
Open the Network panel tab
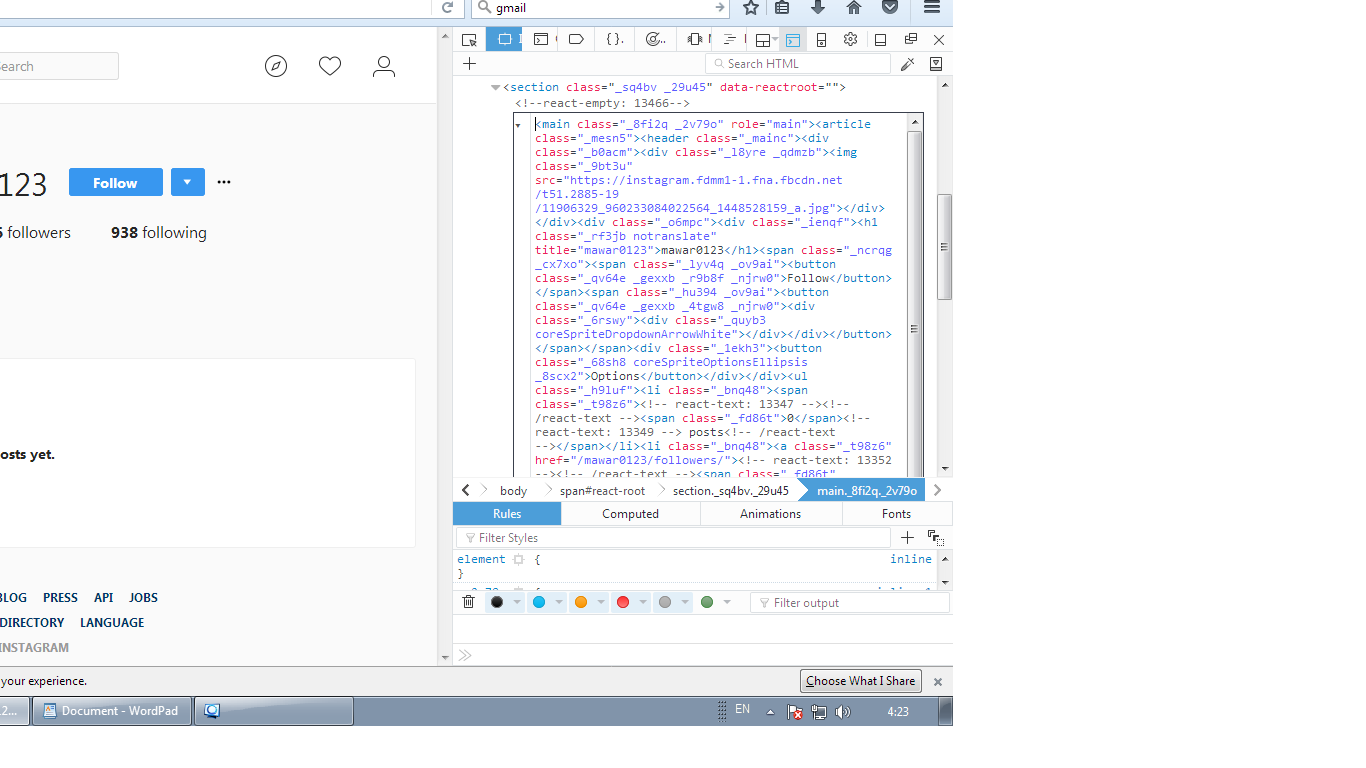[730, 40]
